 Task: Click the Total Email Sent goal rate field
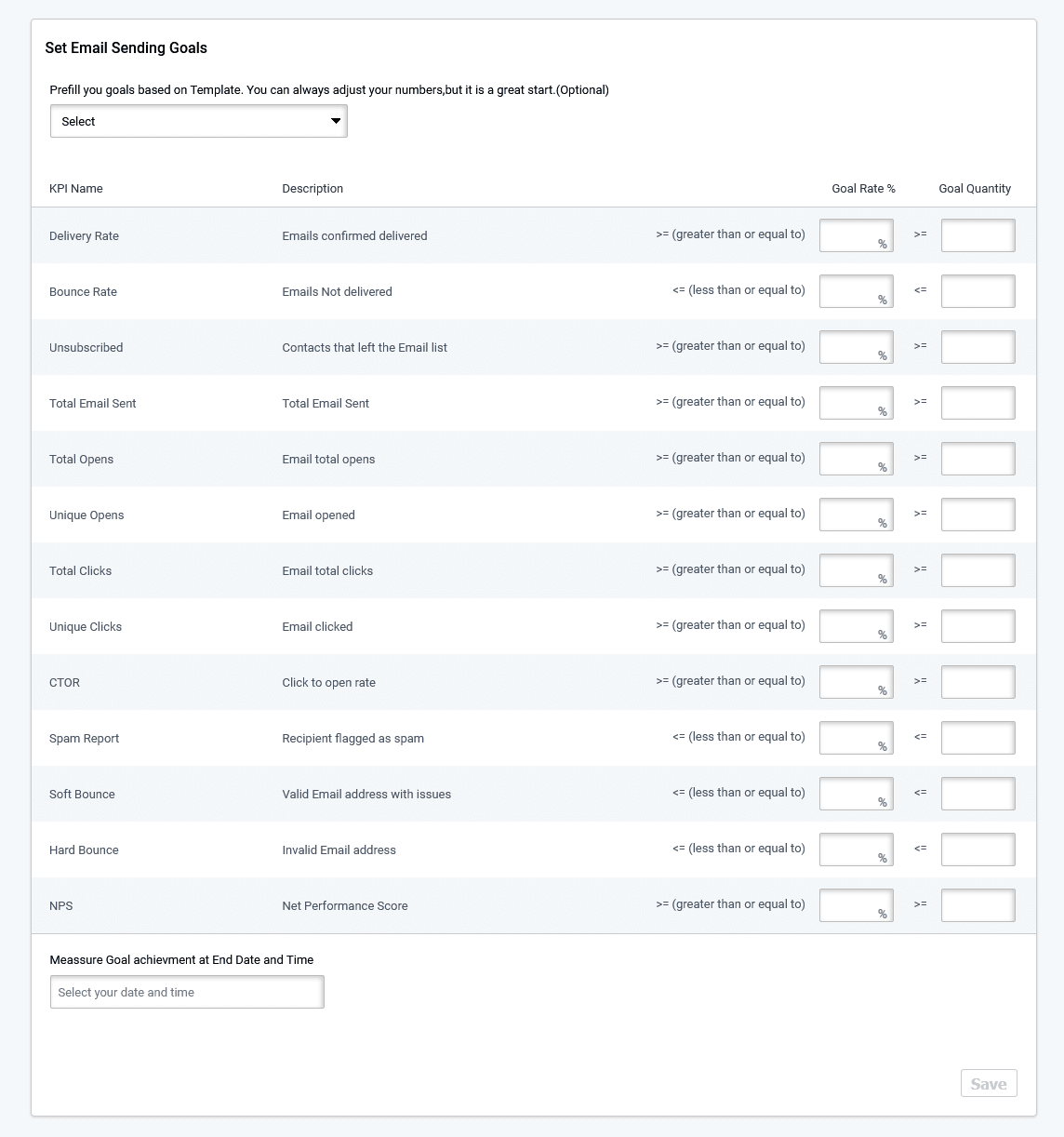tap(856, 402)
